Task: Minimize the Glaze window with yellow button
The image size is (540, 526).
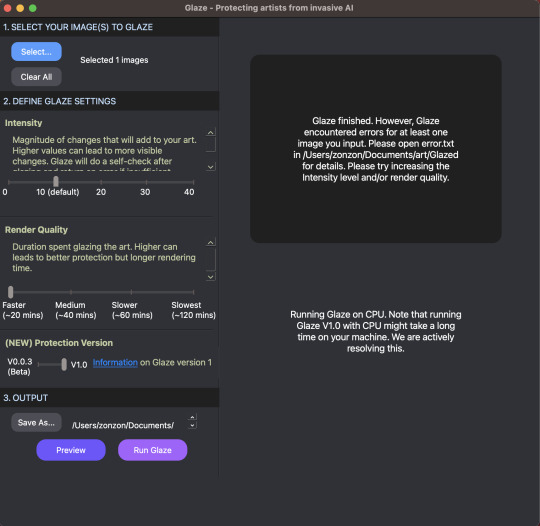Action: [x=20, y=8]
